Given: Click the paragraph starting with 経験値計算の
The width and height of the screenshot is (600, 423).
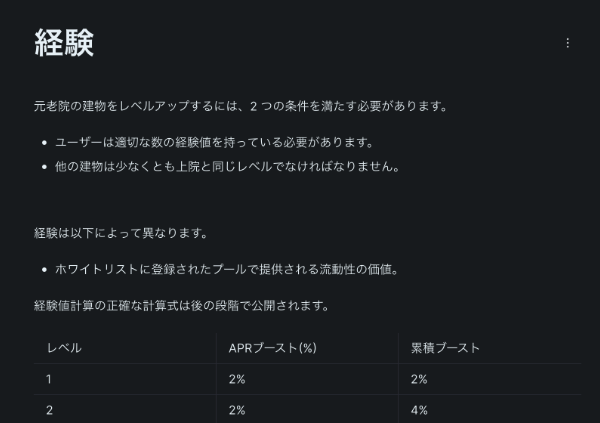Looking at the screenshot, I should (x=181, y=305).
